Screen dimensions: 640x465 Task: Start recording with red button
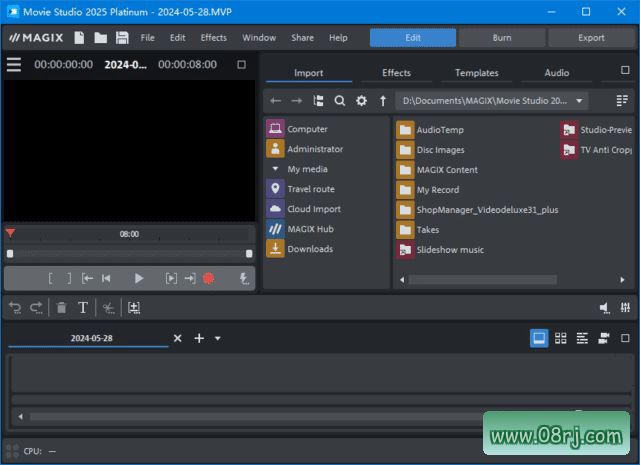209,278
